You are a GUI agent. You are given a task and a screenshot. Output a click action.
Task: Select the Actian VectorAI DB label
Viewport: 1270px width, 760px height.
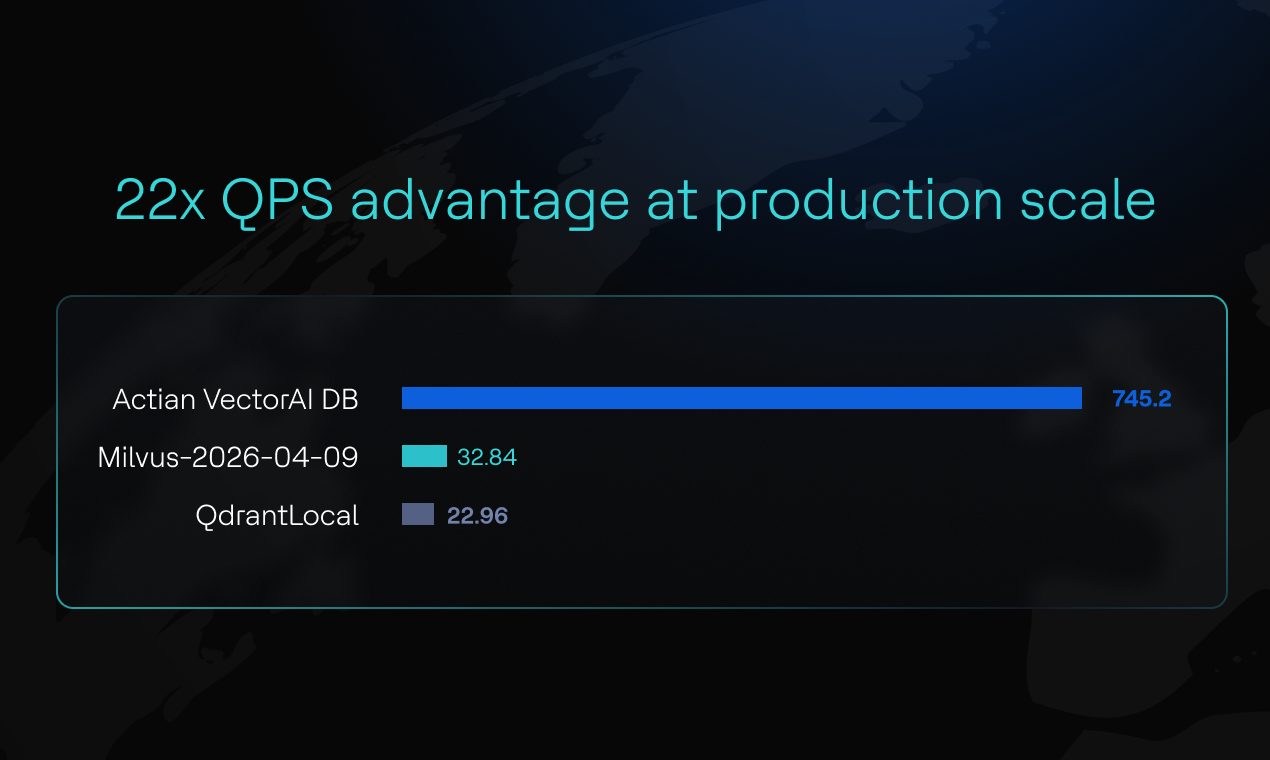click(235, 399)
